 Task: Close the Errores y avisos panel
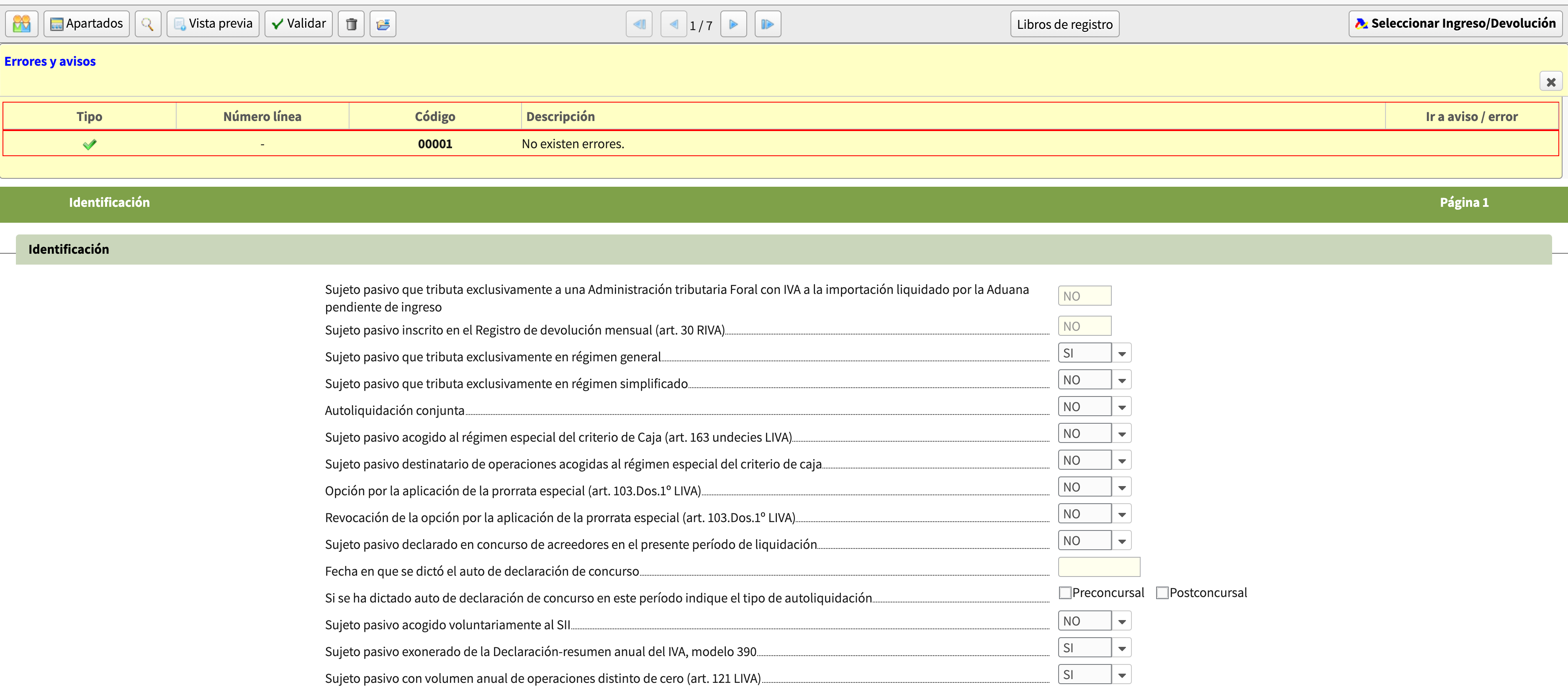[1550, 82]
